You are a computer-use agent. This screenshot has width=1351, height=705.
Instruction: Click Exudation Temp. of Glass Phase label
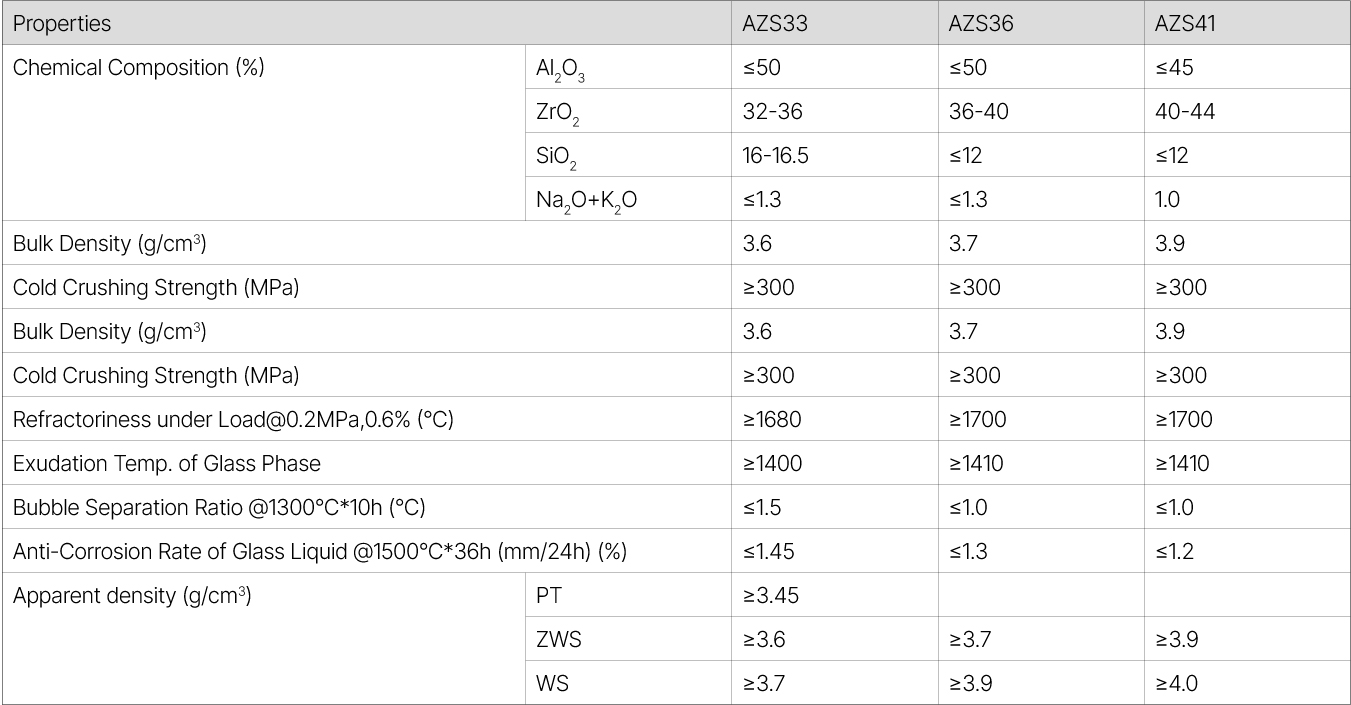(166, 463)
